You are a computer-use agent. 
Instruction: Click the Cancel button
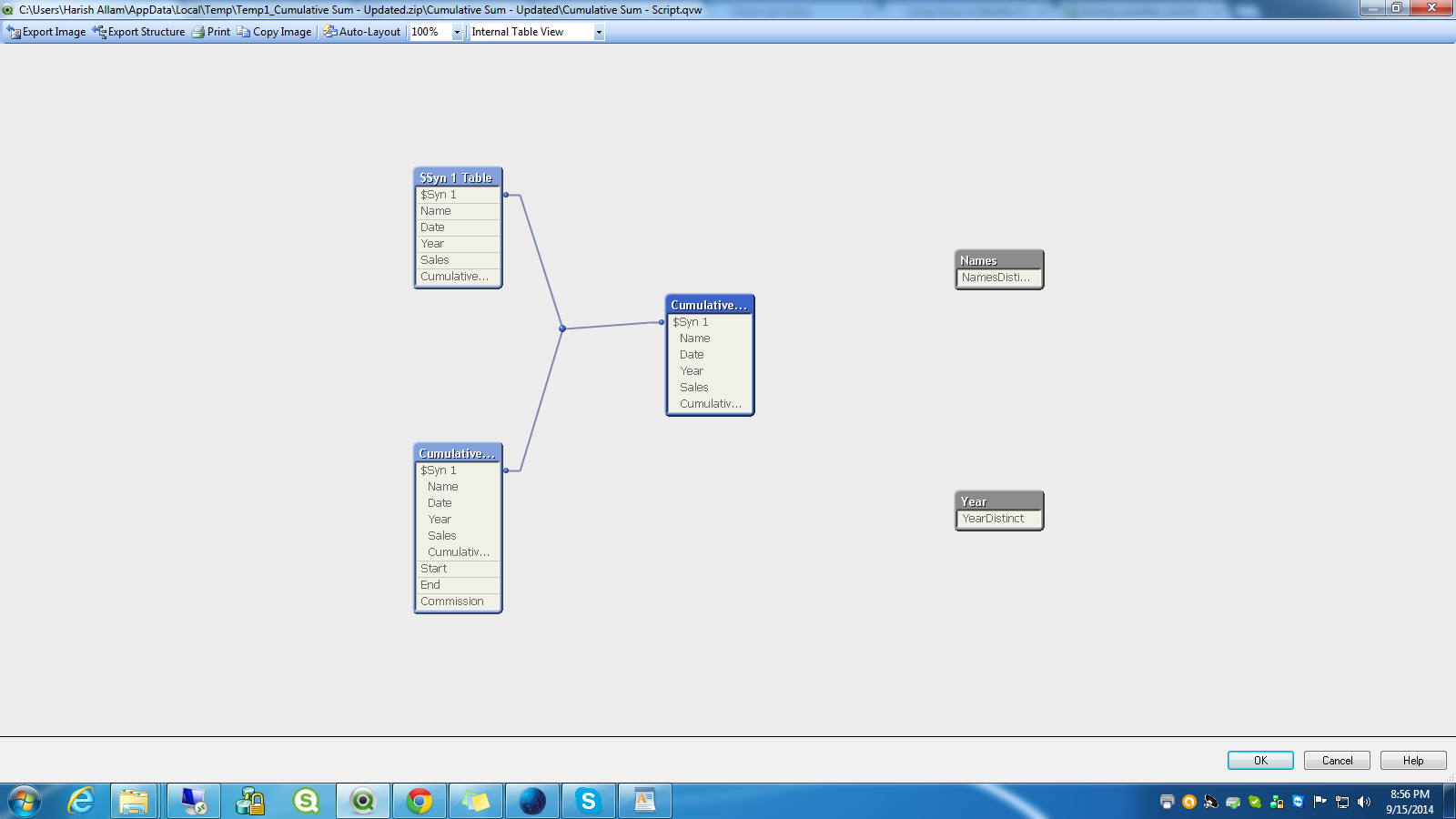pyautogui.click(x=1337, y=761)
